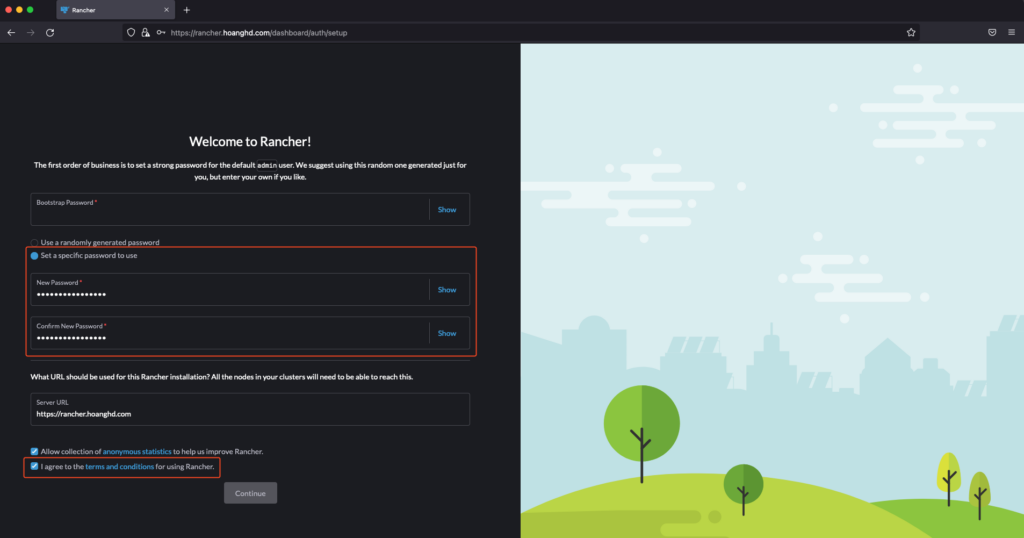
Task: Click the Continue button
Action: pyautogui.click(x=250, y=493)
